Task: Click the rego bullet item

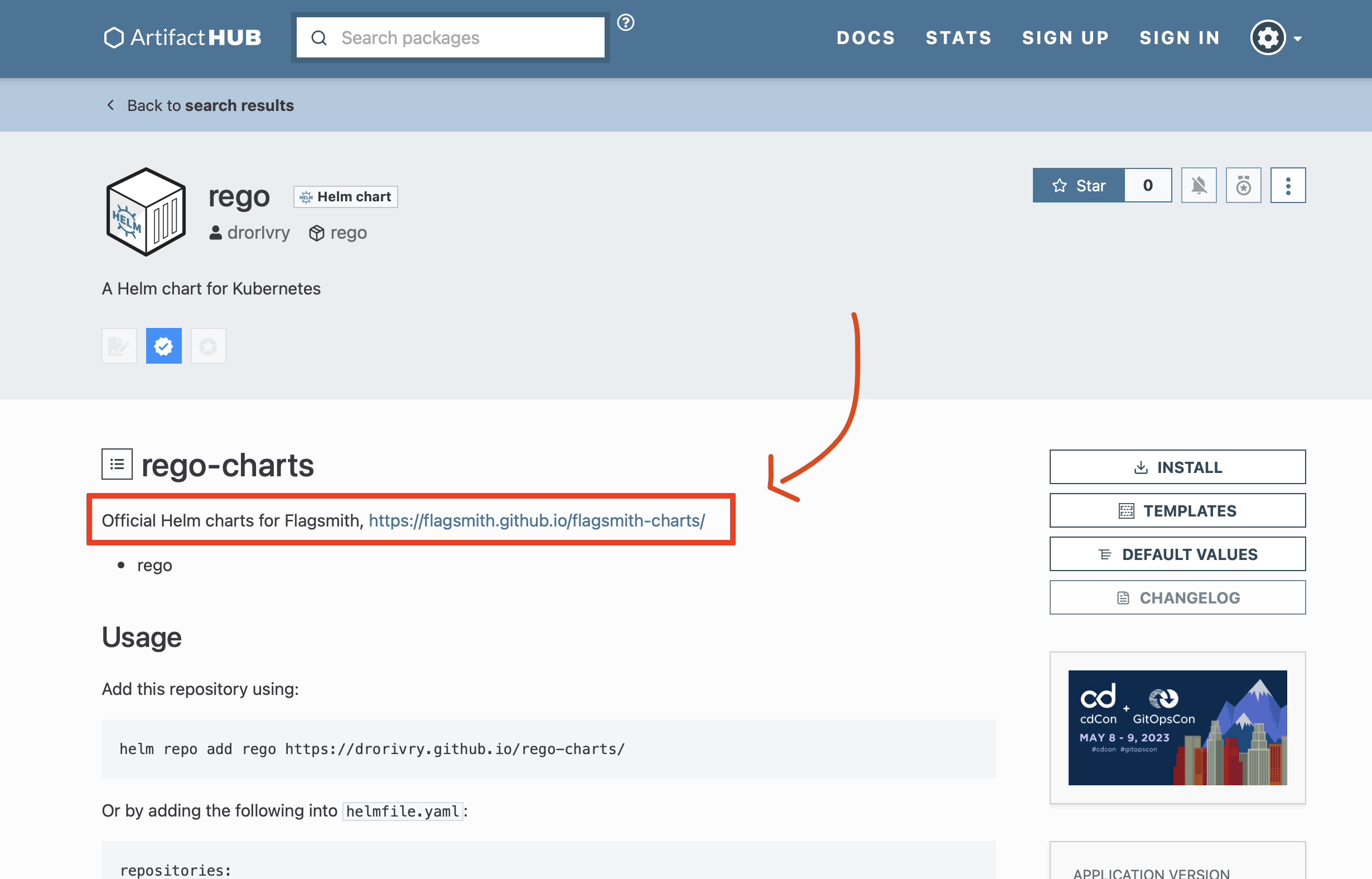Action: click(x=154, y=566)
